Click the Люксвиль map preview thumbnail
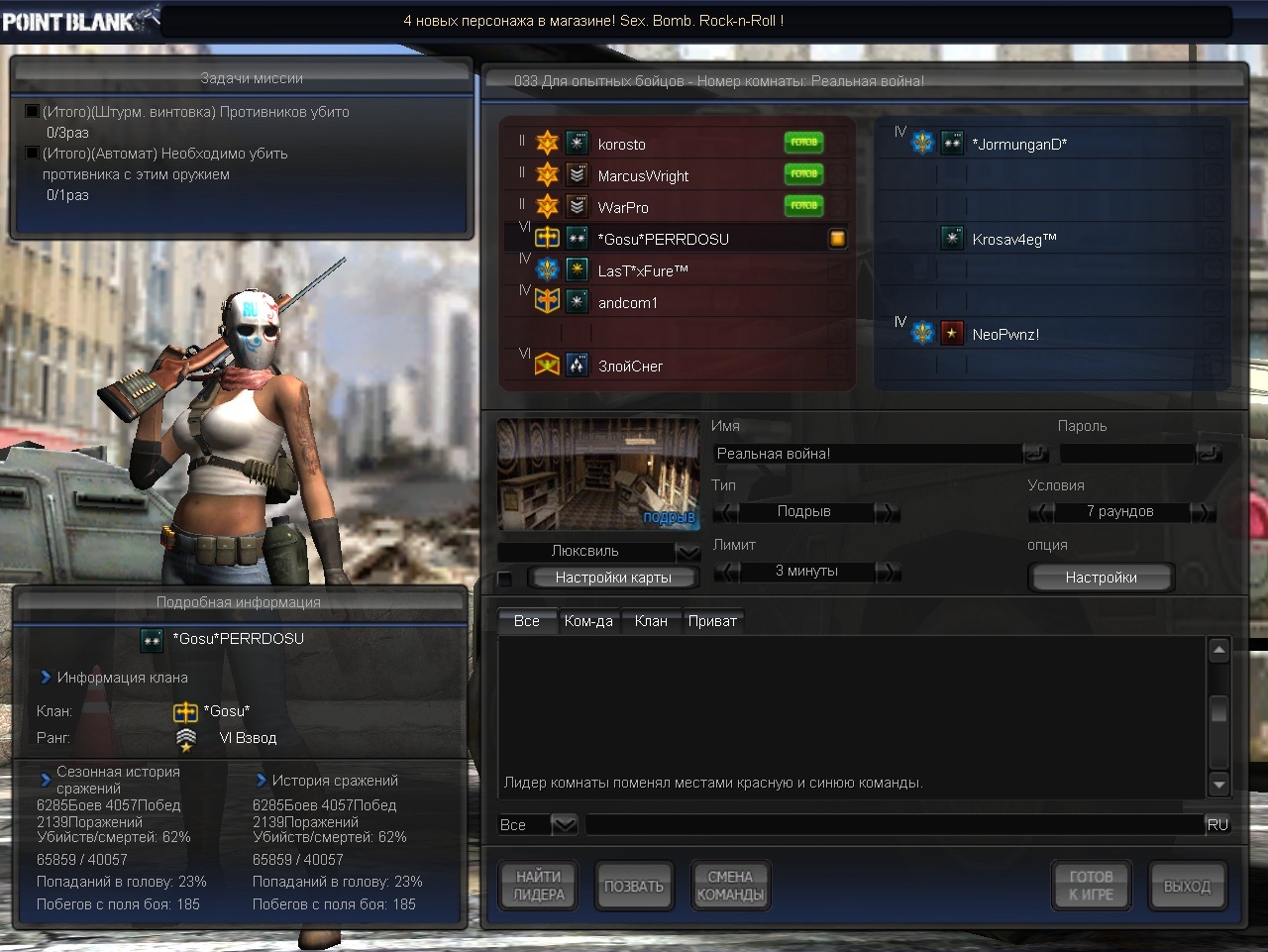1268x952 pixels. coord(598,475)
